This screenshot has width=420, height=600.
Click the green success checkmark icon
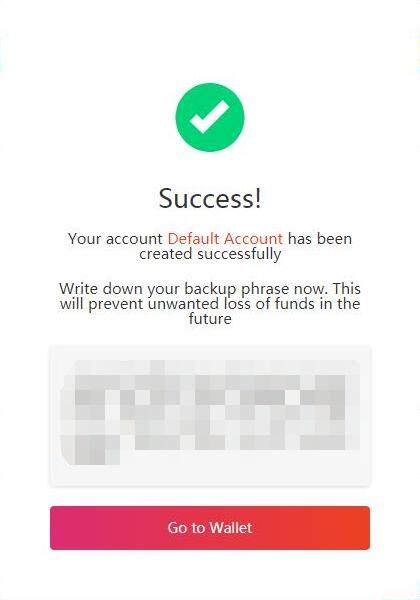click(x=210, y=117)
